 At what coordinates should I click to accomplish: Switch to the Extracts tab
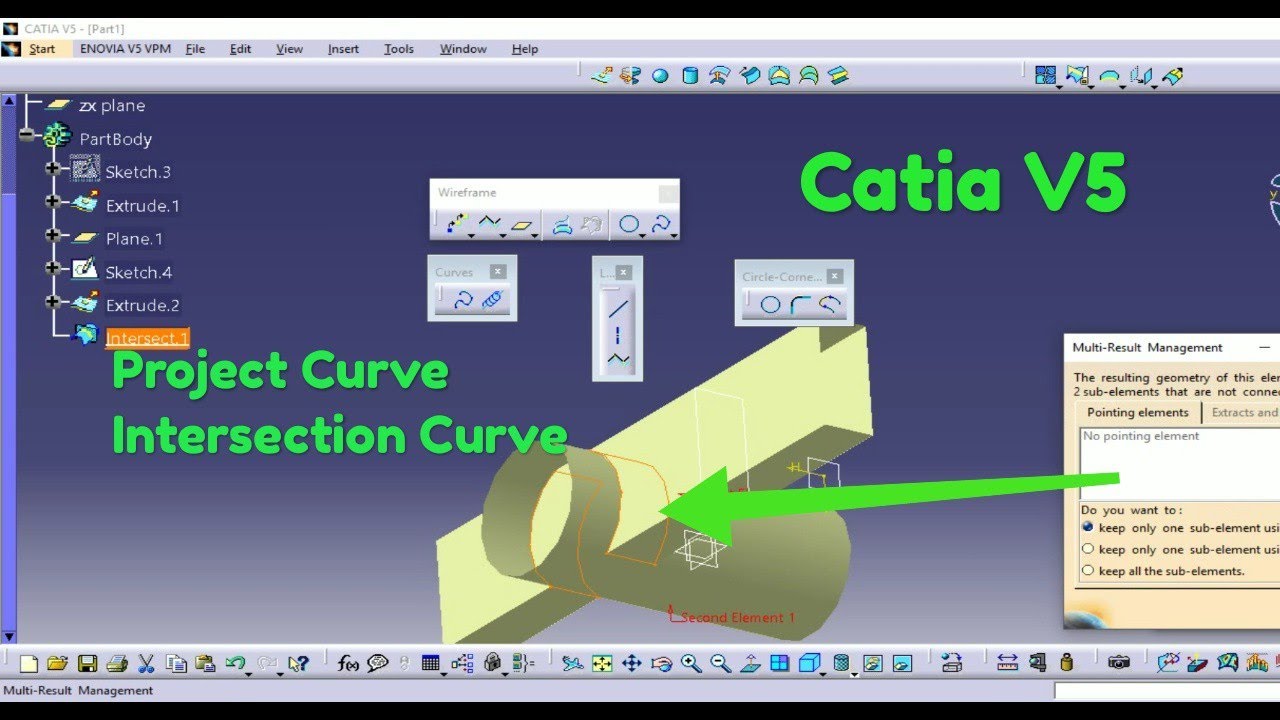[x=1241, y=412]
